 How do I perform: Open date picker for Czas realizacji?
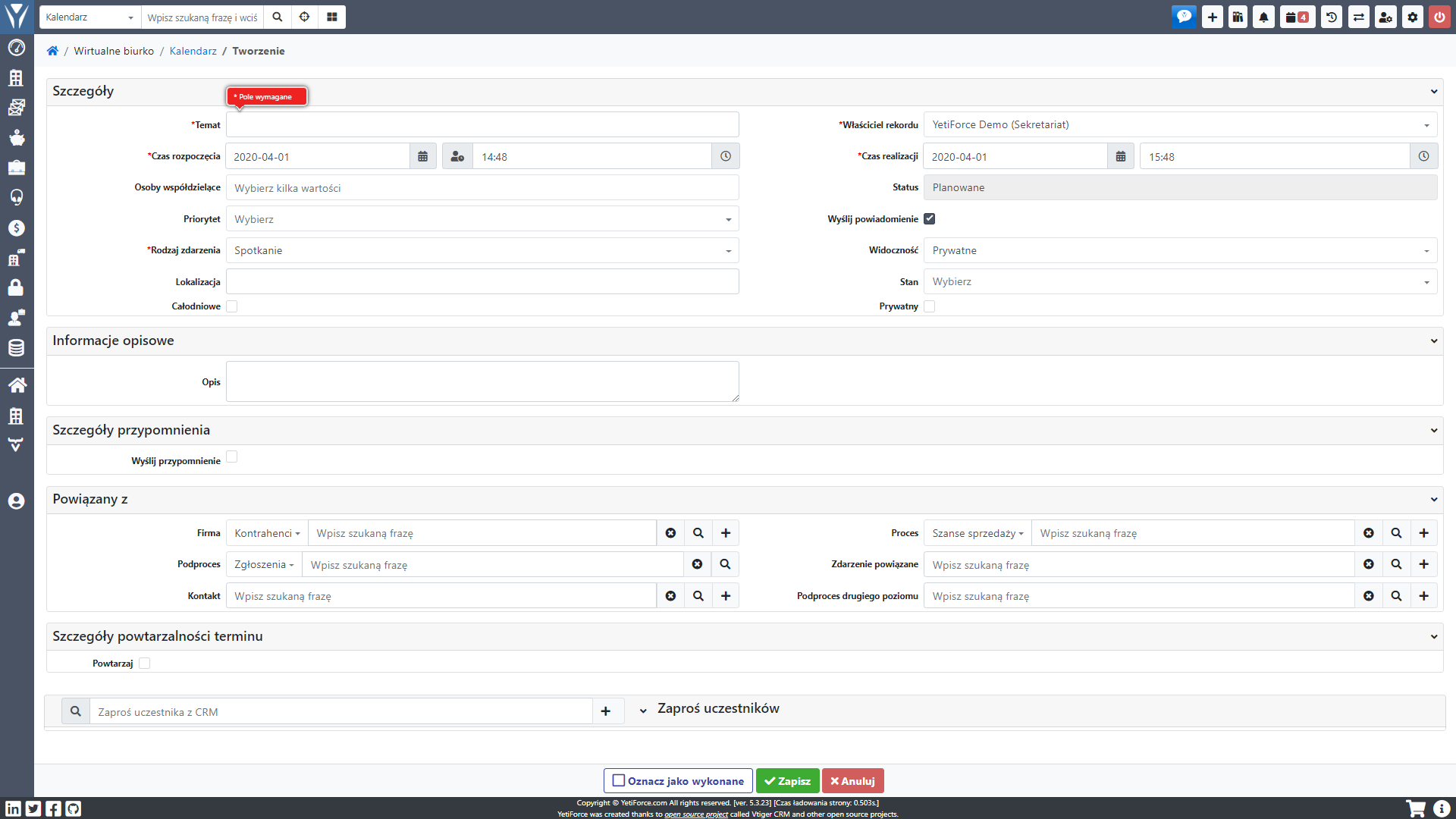coord(1121,156)
